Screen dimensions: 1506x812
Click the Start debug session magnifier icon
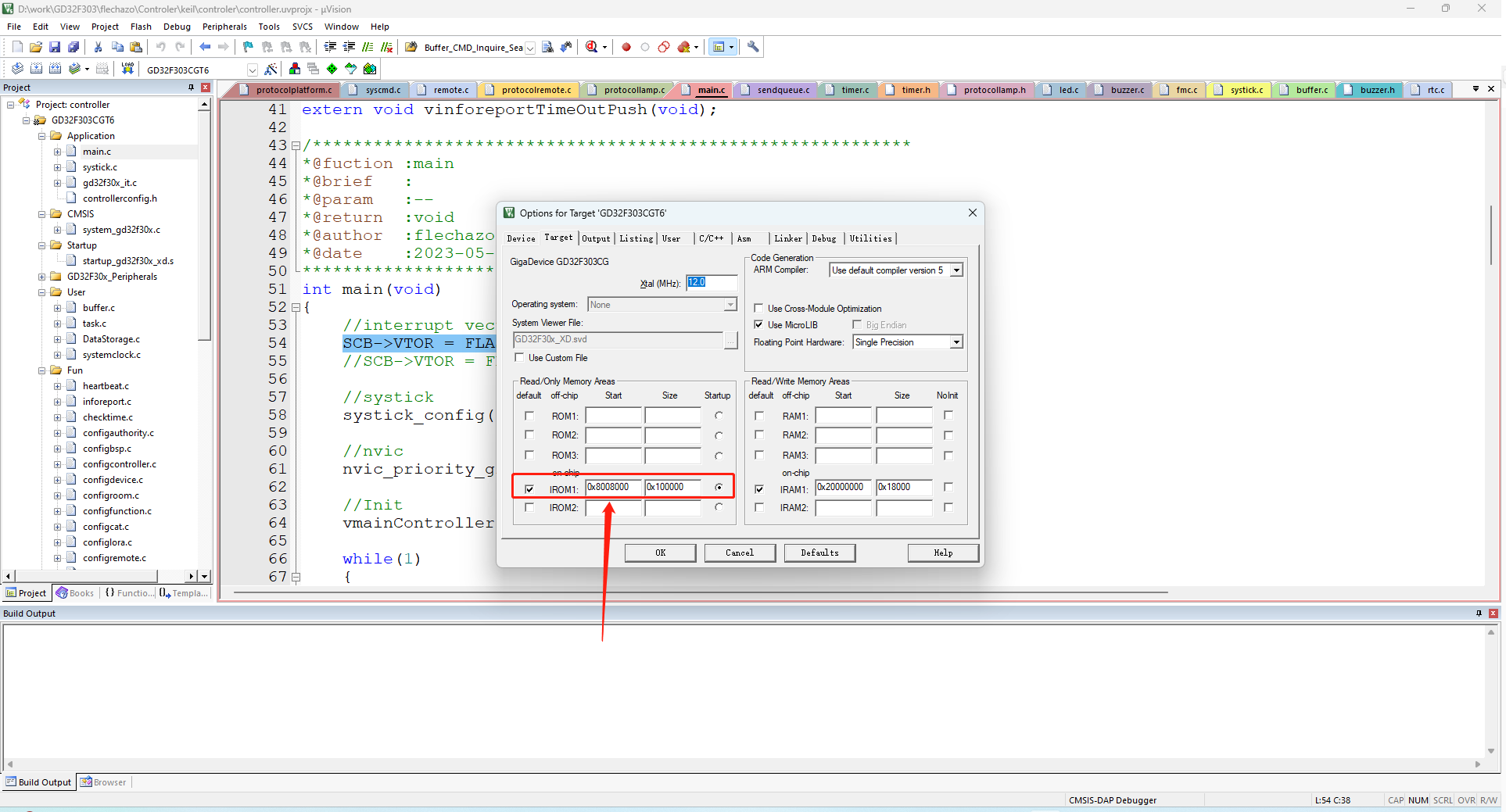pyautogui.click(x=592, y=47)
